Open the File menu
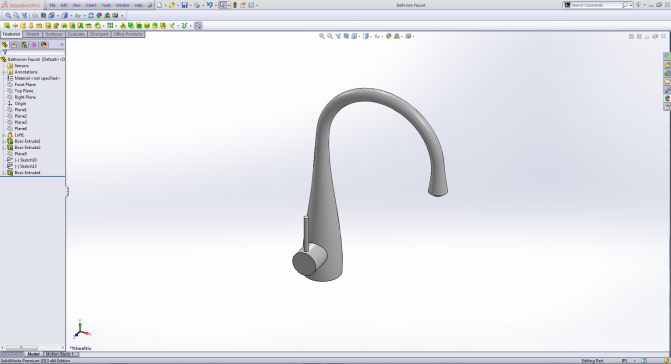 click(x=52, y=5)
